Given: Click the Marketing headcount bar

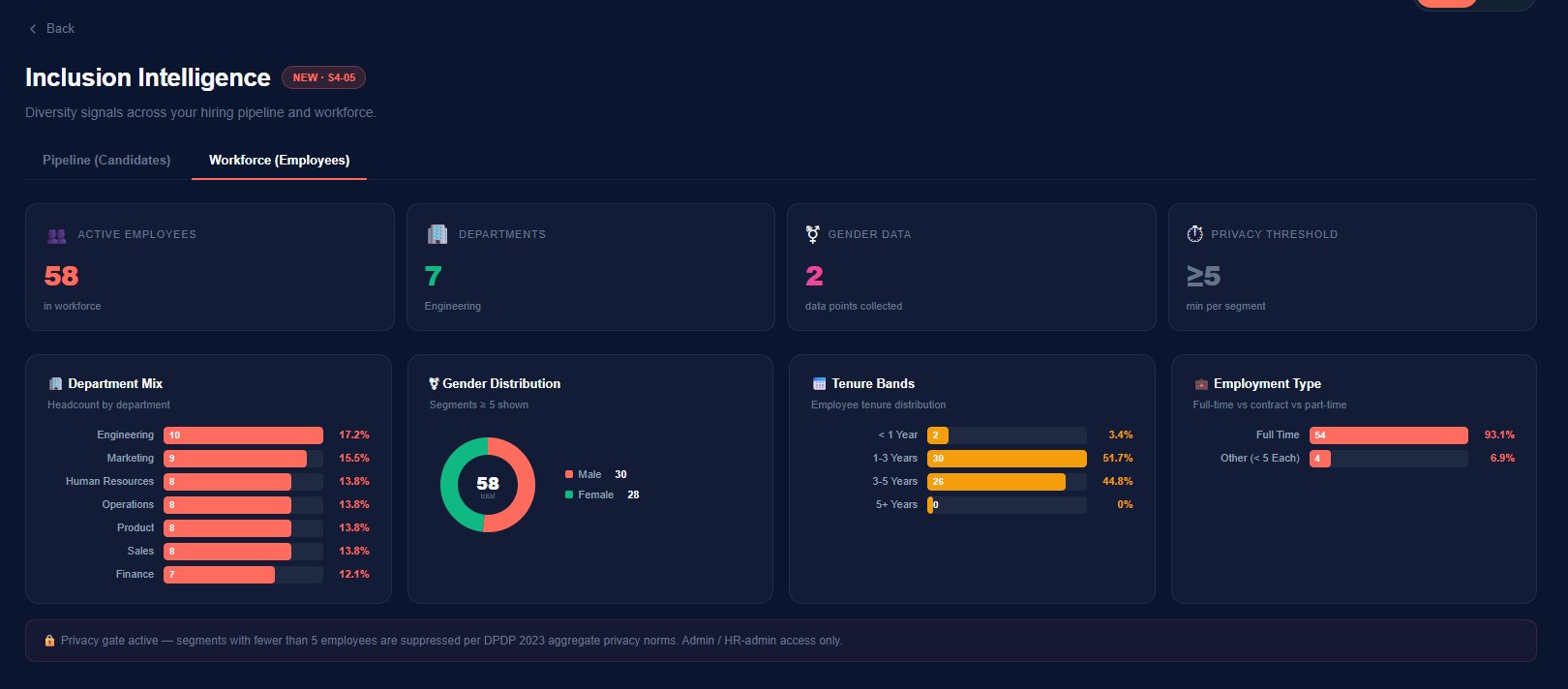Looking at the screenshot, I should coord(235,459).
